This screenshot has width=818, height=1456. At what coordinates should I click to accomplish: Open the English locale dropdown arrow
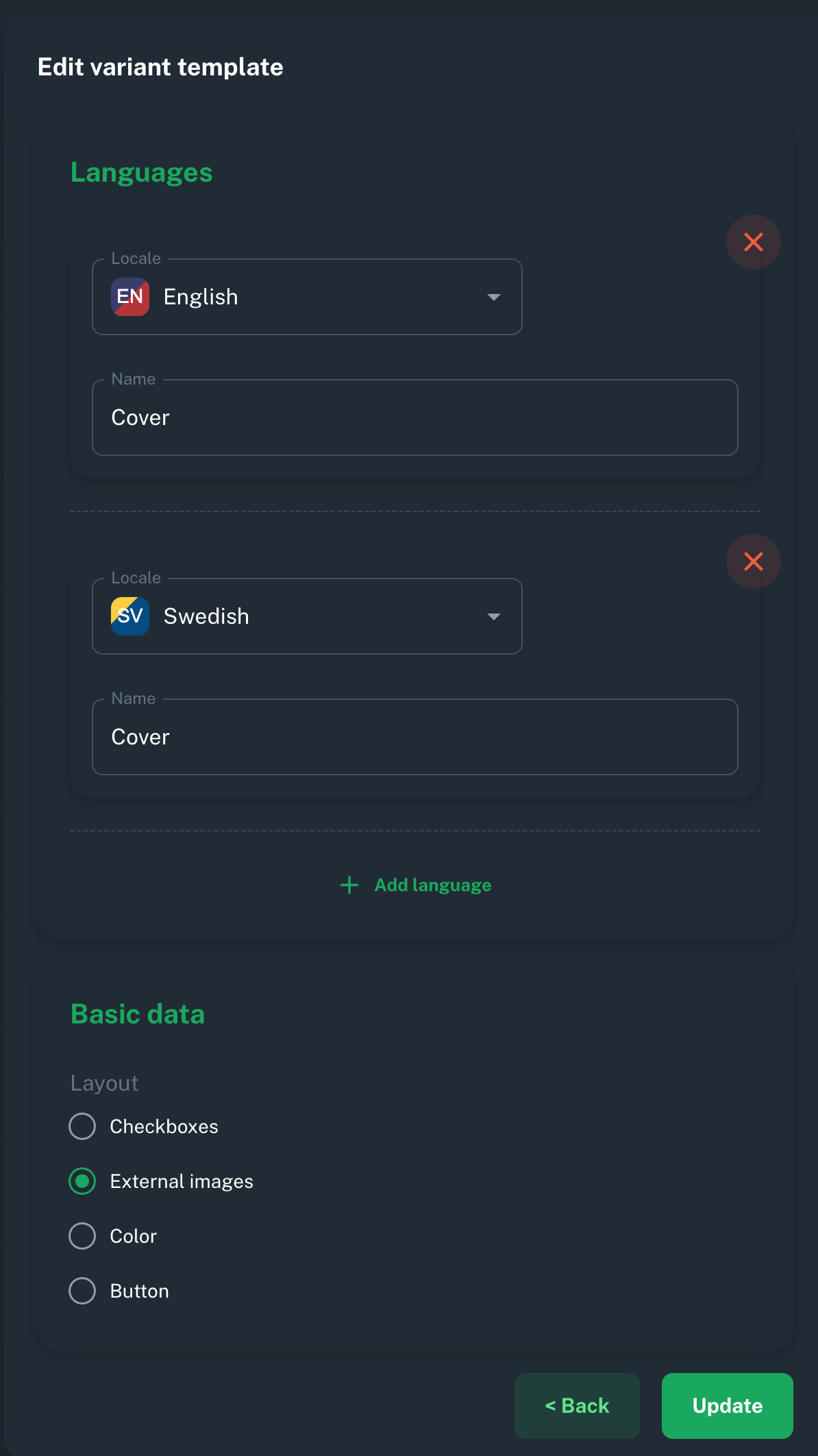(x=493, y=297)
